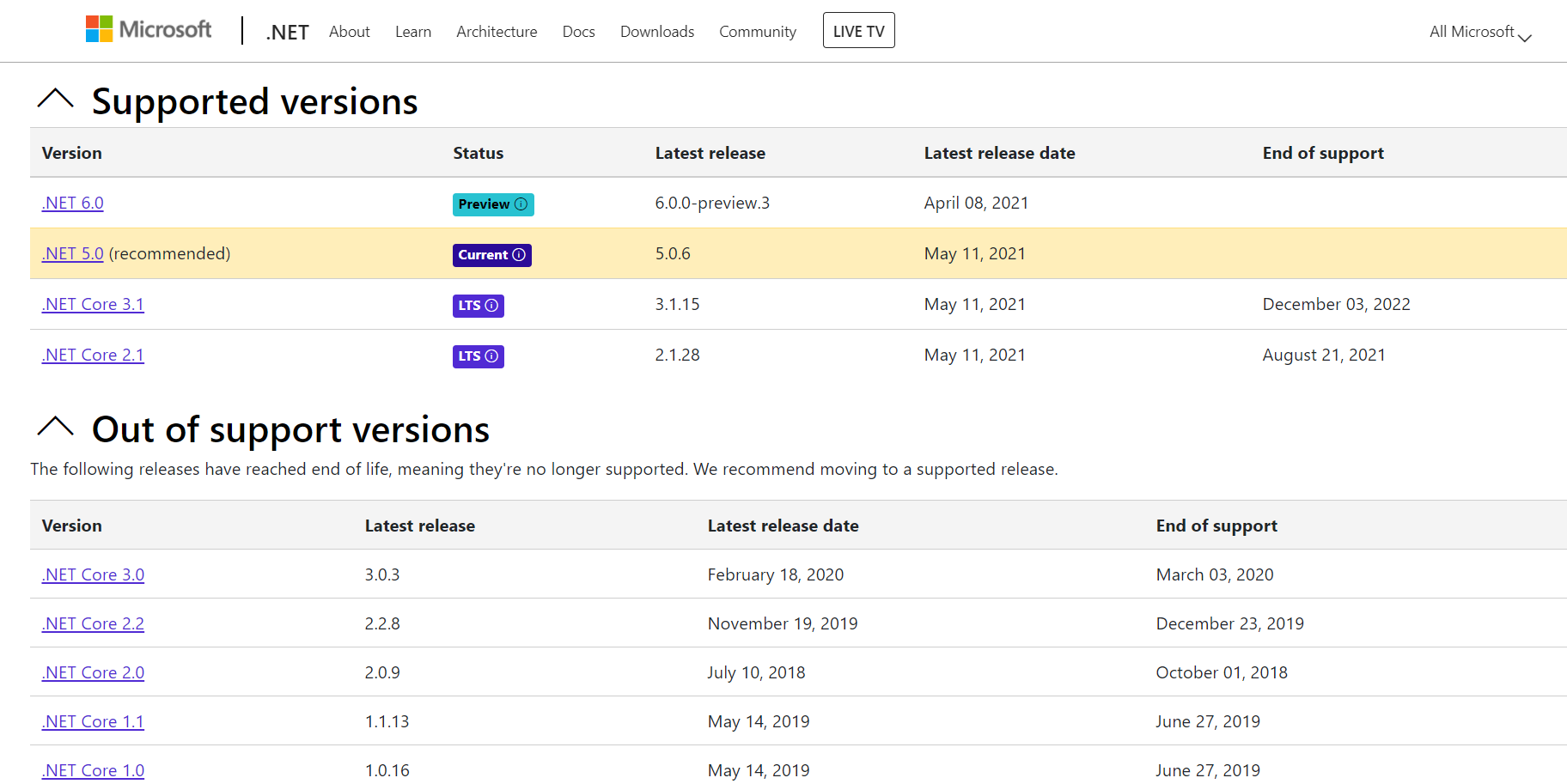
Task: Open the .NET Core 2.1 link
Action: pyautogui.click(x=93, y=356)
